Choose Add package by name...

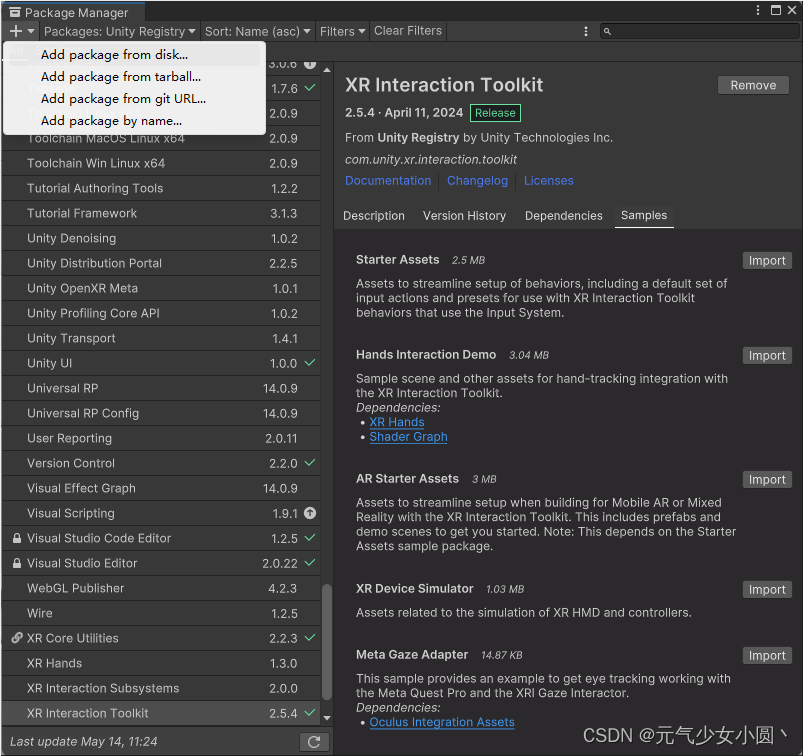tap(132, 121)
